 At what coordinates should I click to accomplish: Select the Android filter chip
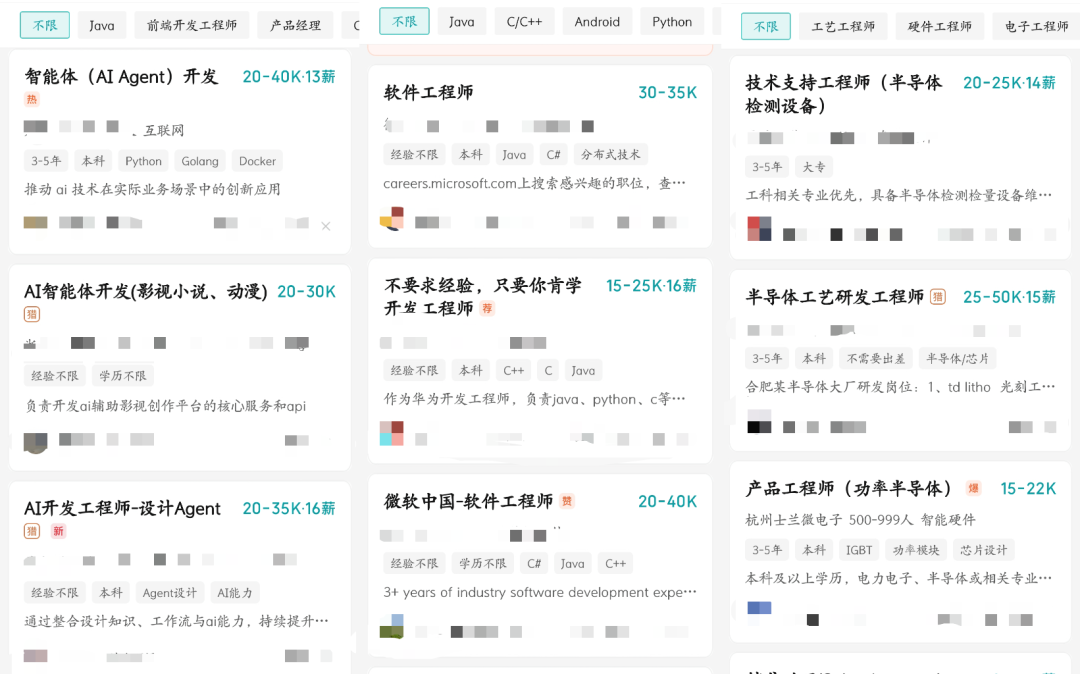point(597,20)
